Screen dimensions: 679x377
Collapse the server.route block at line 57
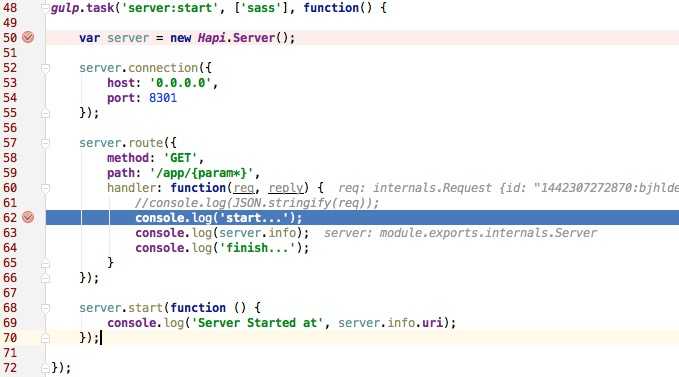45,143
